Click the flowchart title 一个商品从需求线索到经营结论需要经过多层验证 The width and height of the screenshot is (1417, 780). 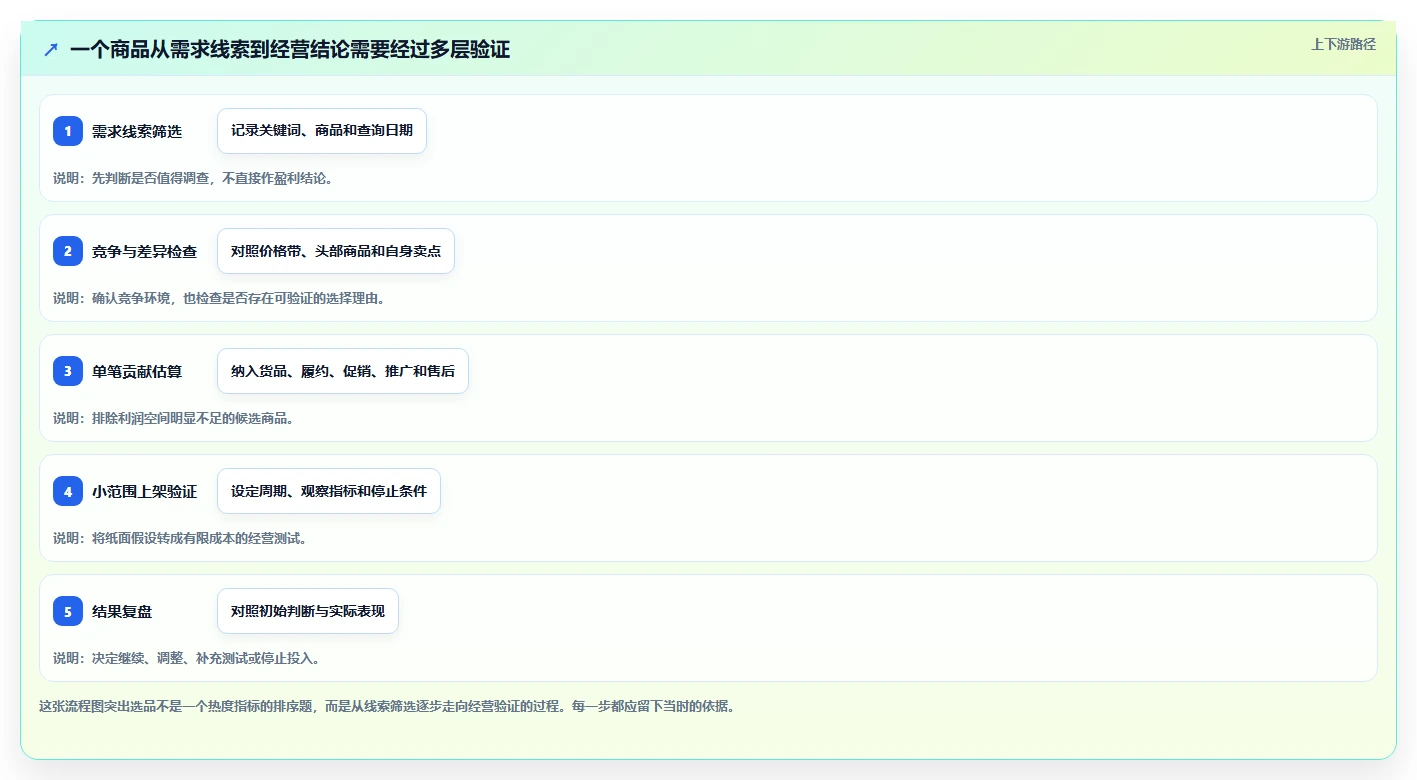290,50
